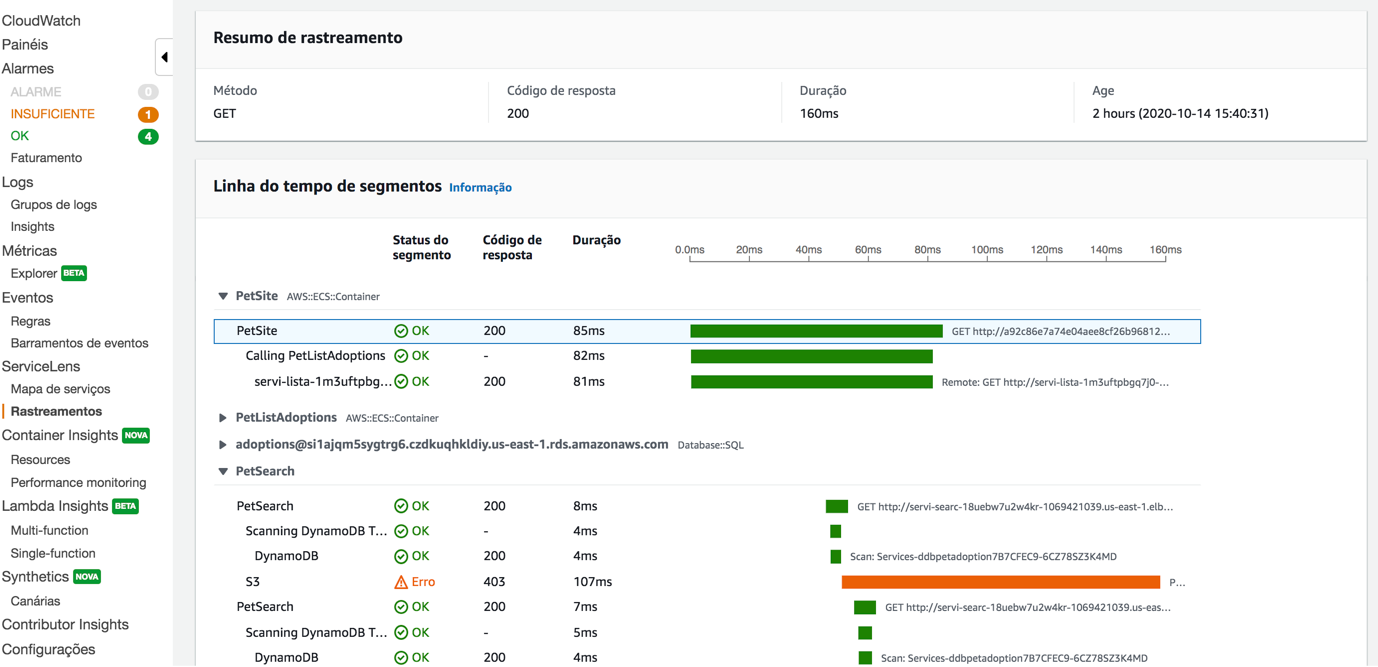The height and width of the screenshot is (667, 1378).
Task: Collapse the PetSearch segment group
Action: click(x=223, y=471)
